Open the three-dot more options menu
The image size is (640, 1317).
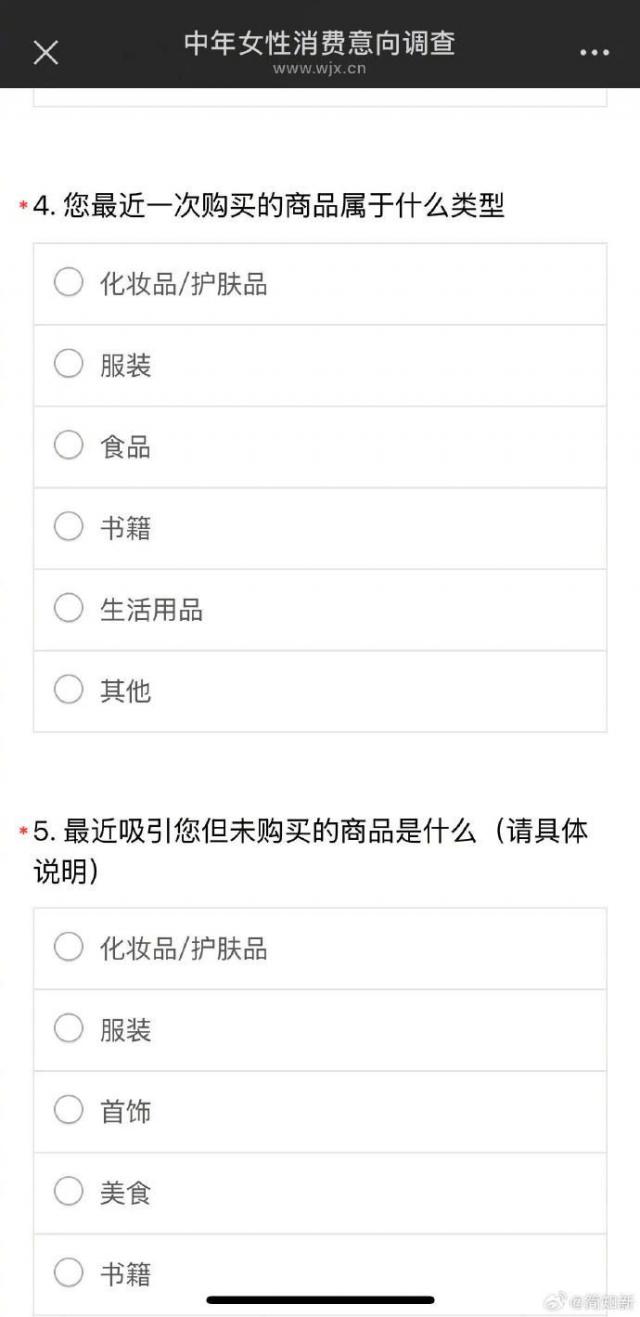click(x=594, y=52)
